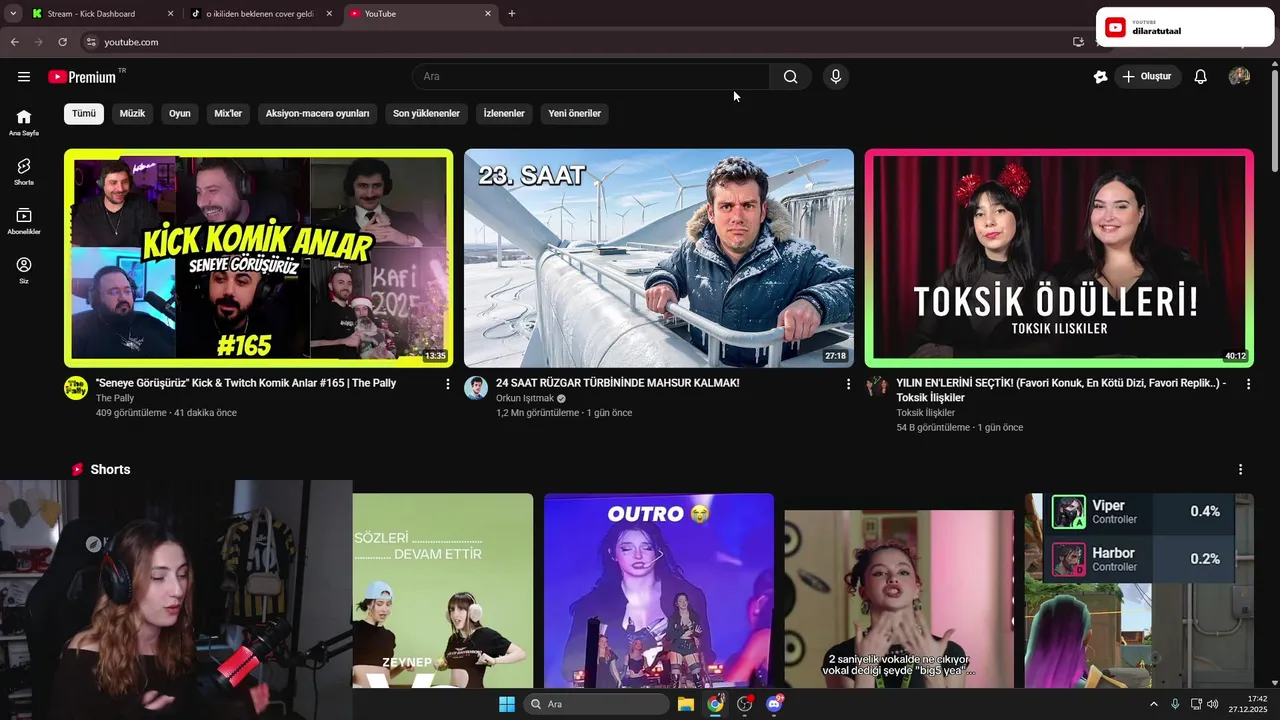
Task: Switch to the 'o ikiliden beklenen cover' tab
Action: (x=260, y=14)
